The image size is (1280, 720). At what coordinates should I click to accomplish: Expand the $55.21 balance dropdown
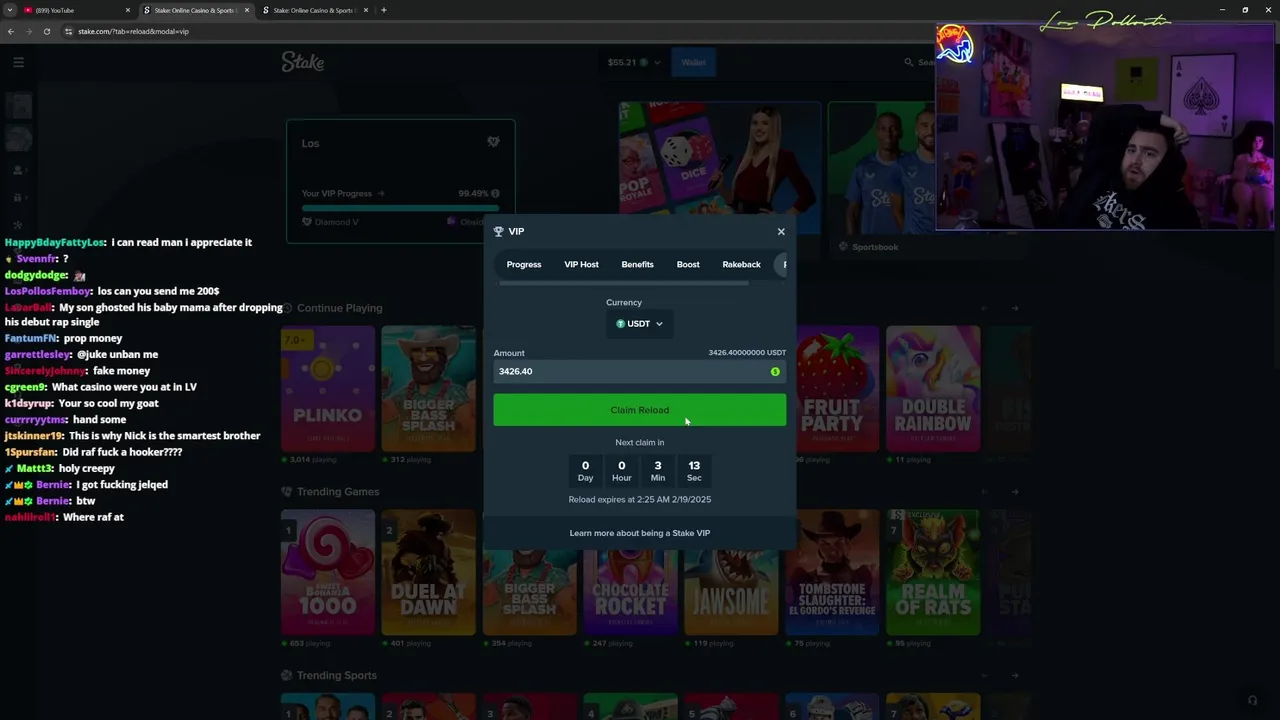coord(634,62)
